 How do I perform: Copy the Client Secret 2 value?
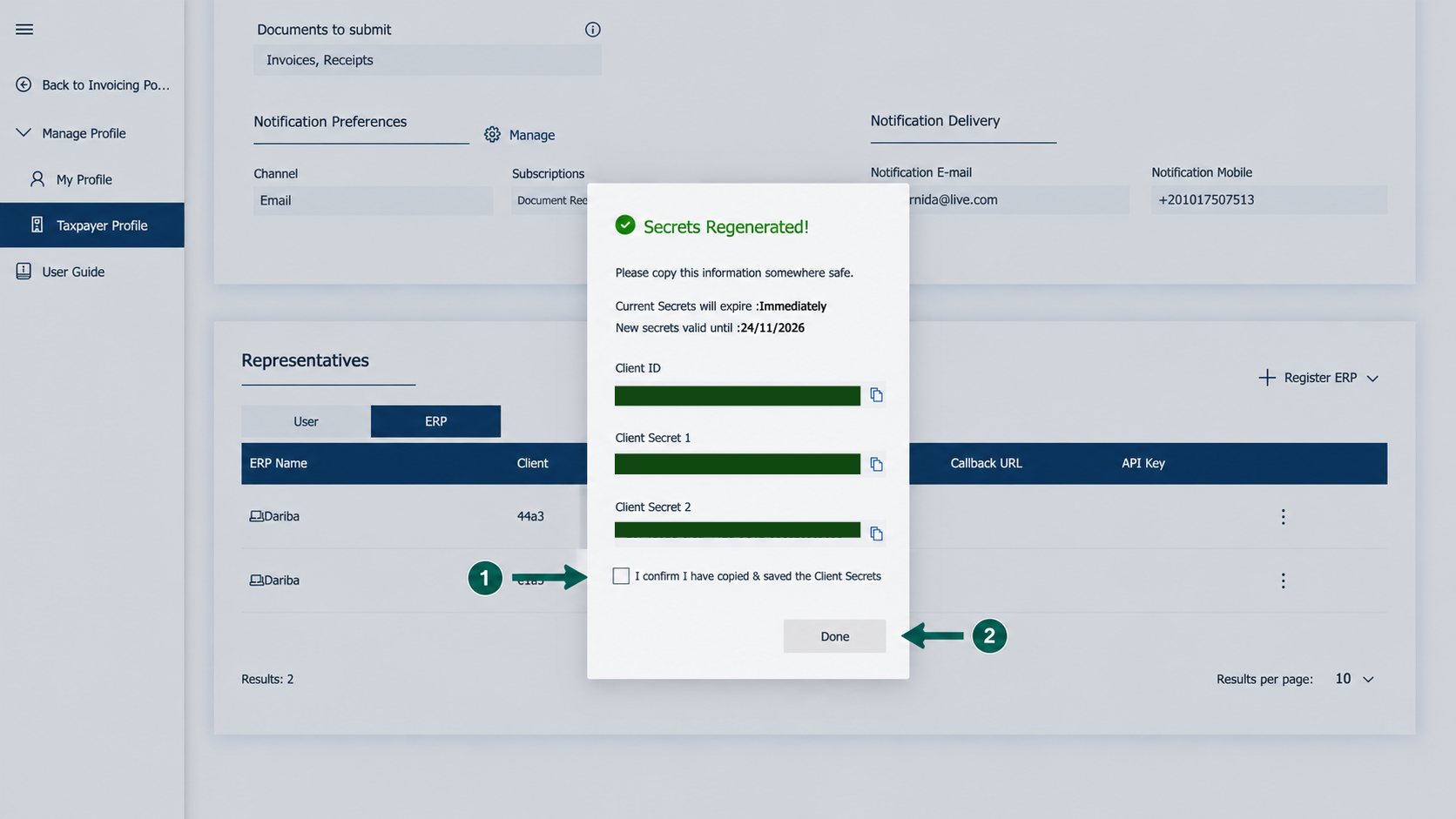click(x=877, y=534)
